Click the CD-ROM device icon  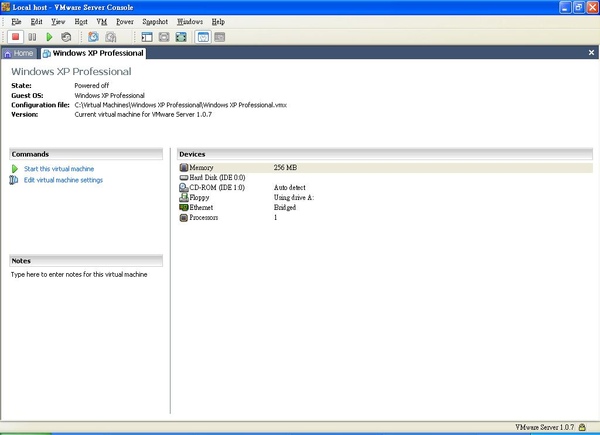[184, 187]
